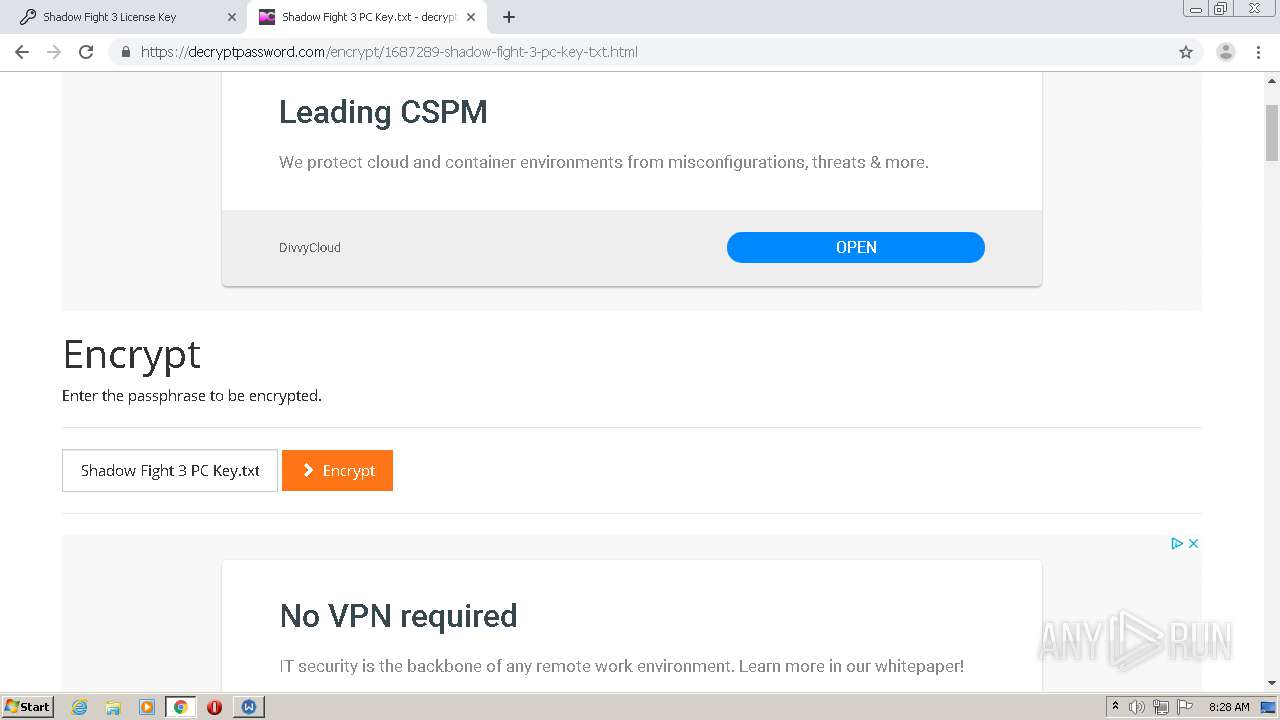
Task: Select the Shadow Fight 3 PC Key.txt tab
Action: [x=365, y=17]
